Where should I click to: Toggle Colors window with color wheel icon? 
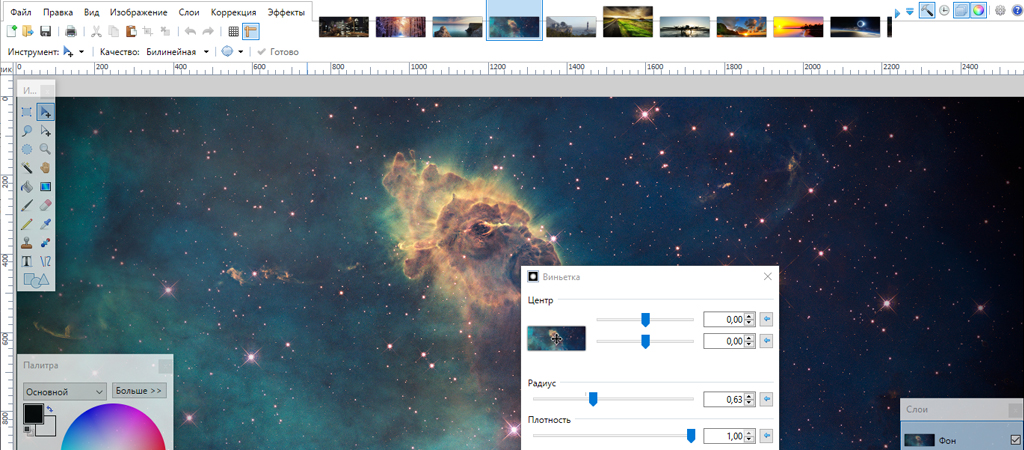[978, 10]
